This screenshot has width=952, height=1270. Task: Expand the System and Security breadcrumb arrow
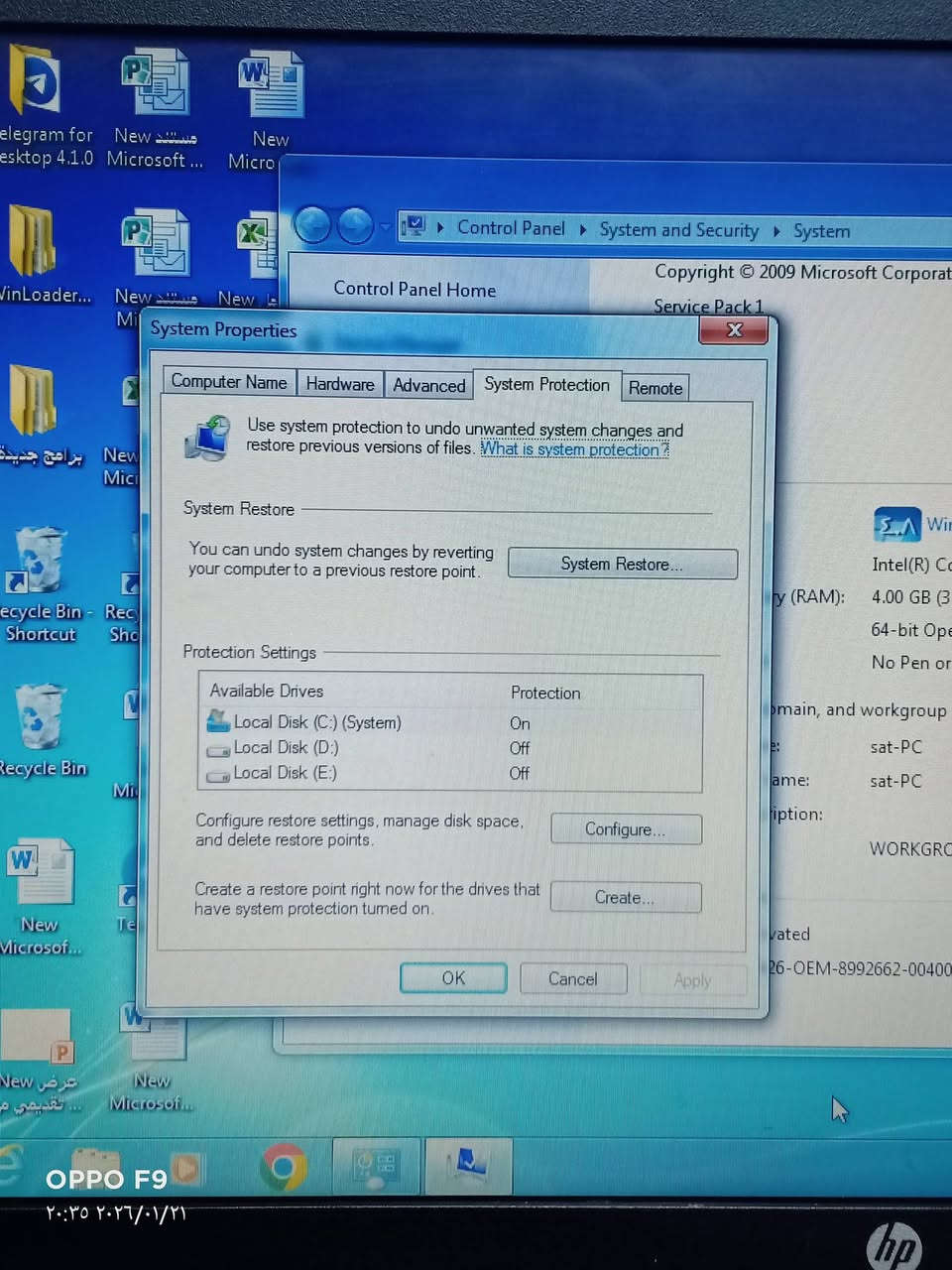[776, 231]
